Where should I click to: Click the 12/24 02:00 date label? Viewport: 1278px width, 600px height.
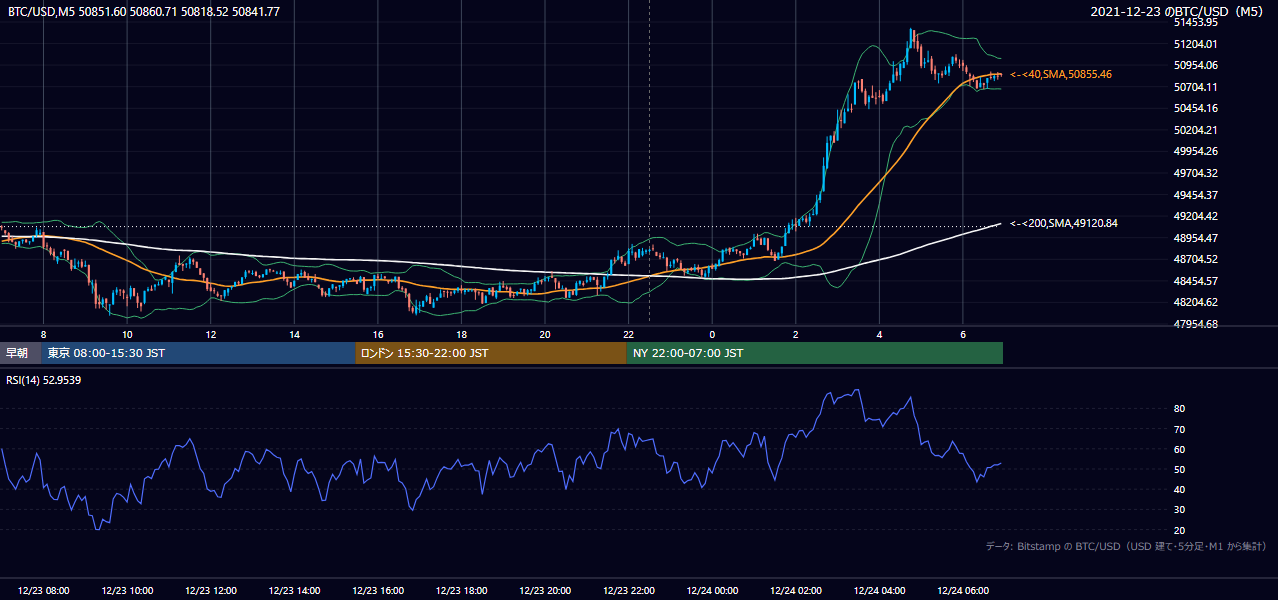(x=795, y=591)
